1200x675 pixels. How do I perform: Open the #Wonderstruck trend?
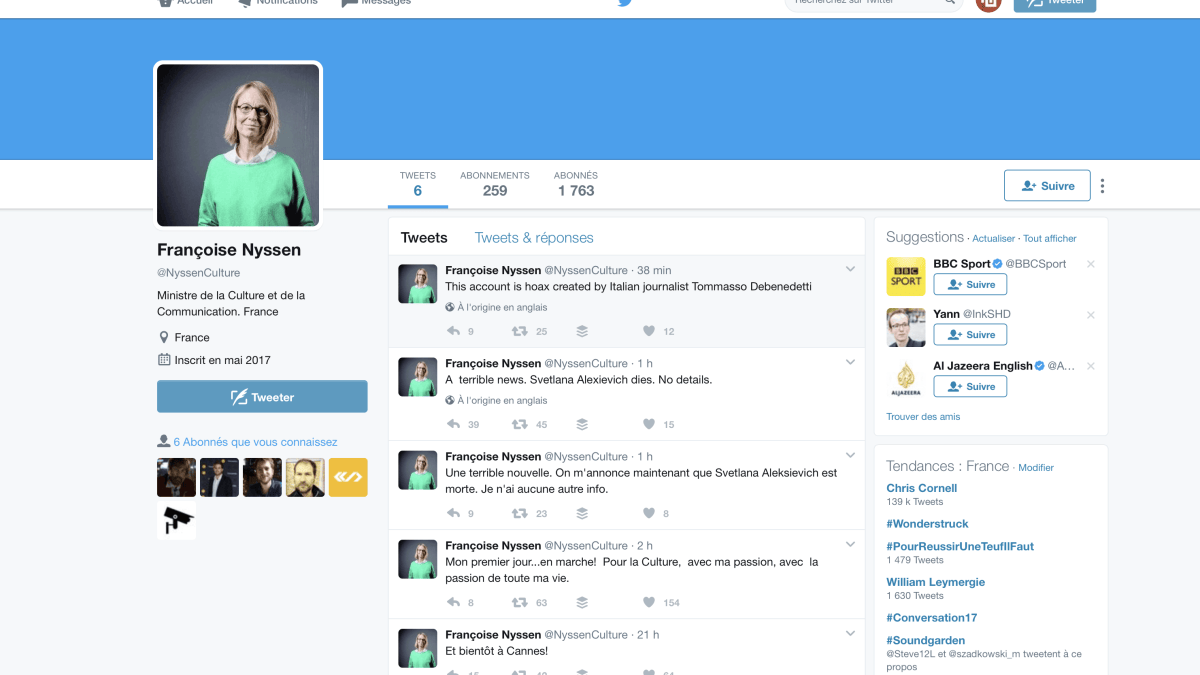click(x=927, y=524)
